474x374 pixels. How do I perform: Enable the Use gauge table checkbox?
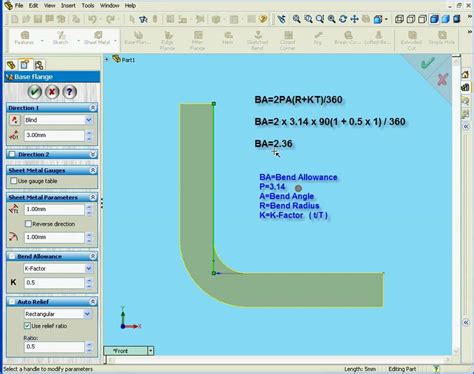pyautogui.click(x=14, y=181)
